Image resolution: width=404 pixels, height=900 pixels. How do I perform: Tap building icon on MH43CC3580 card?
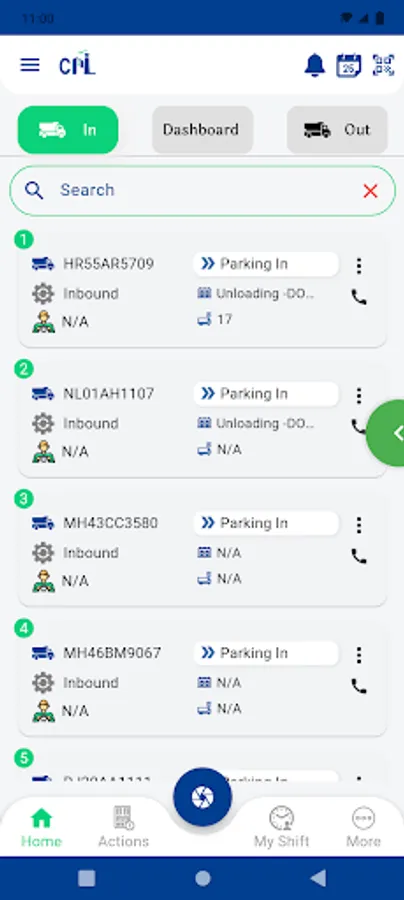(204, 553)
